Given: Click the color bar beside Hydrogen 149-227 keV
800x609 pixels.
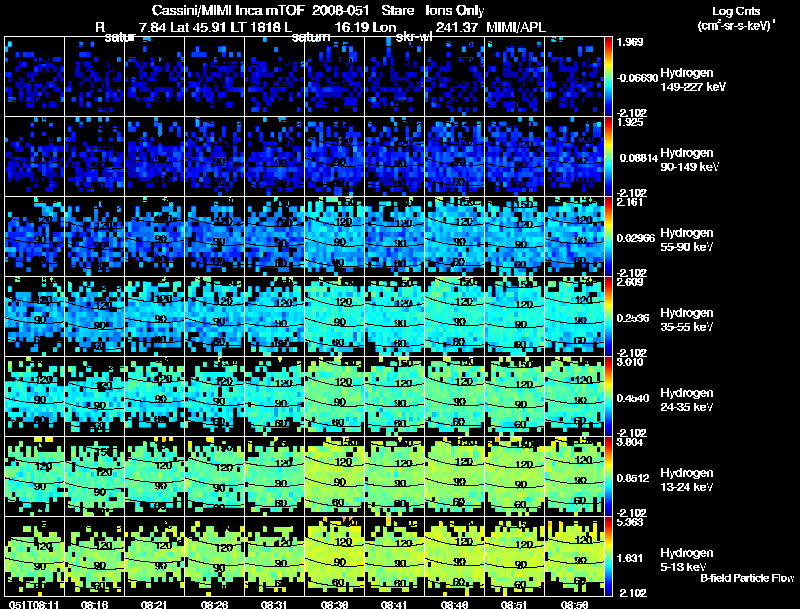Looking at the screenshot, I should pyautogui.click(x=608, y=77).
